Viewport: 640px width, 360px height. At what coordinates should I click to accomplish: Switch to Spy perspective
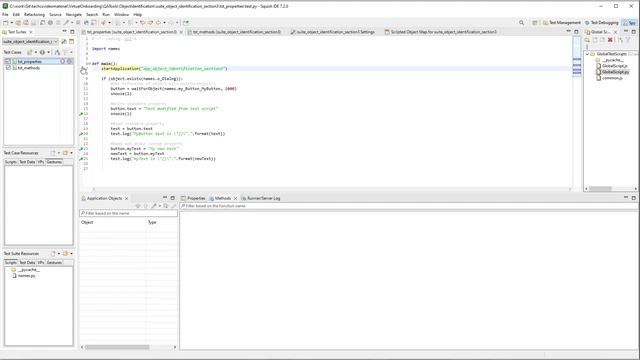pyautogui.click(x=629, y=23)
